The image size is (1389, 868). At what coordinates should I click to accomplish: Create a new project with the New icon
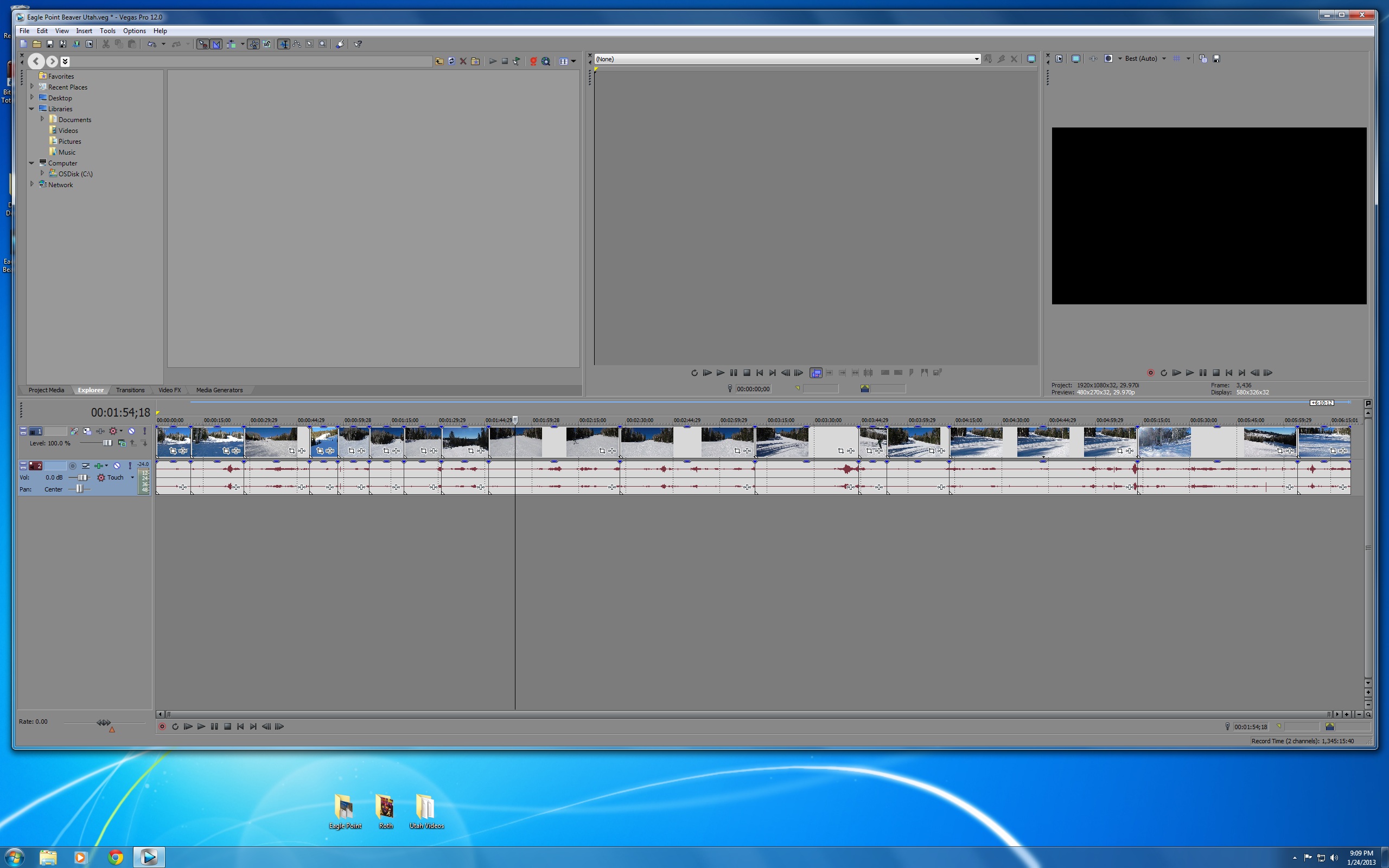pos(23,44)
